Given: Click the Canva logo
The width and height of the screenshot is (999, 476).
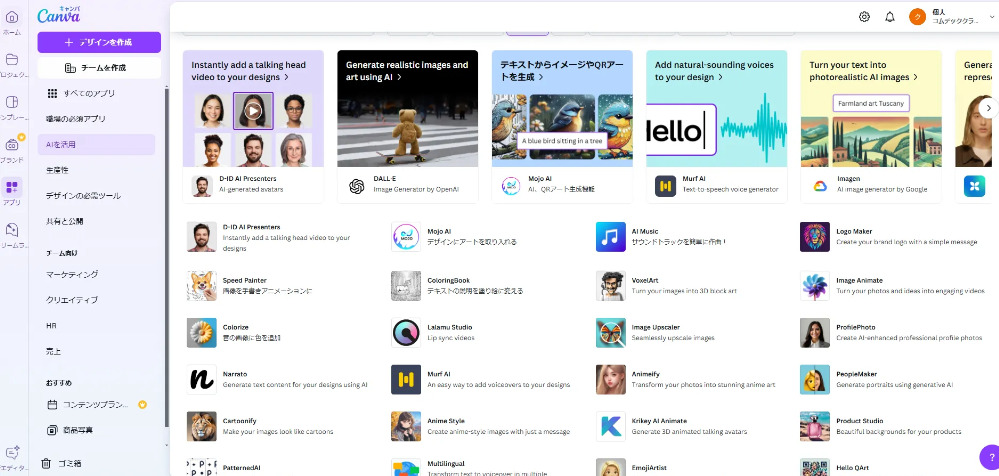Looking at the screenshot, I should point(59,14).
